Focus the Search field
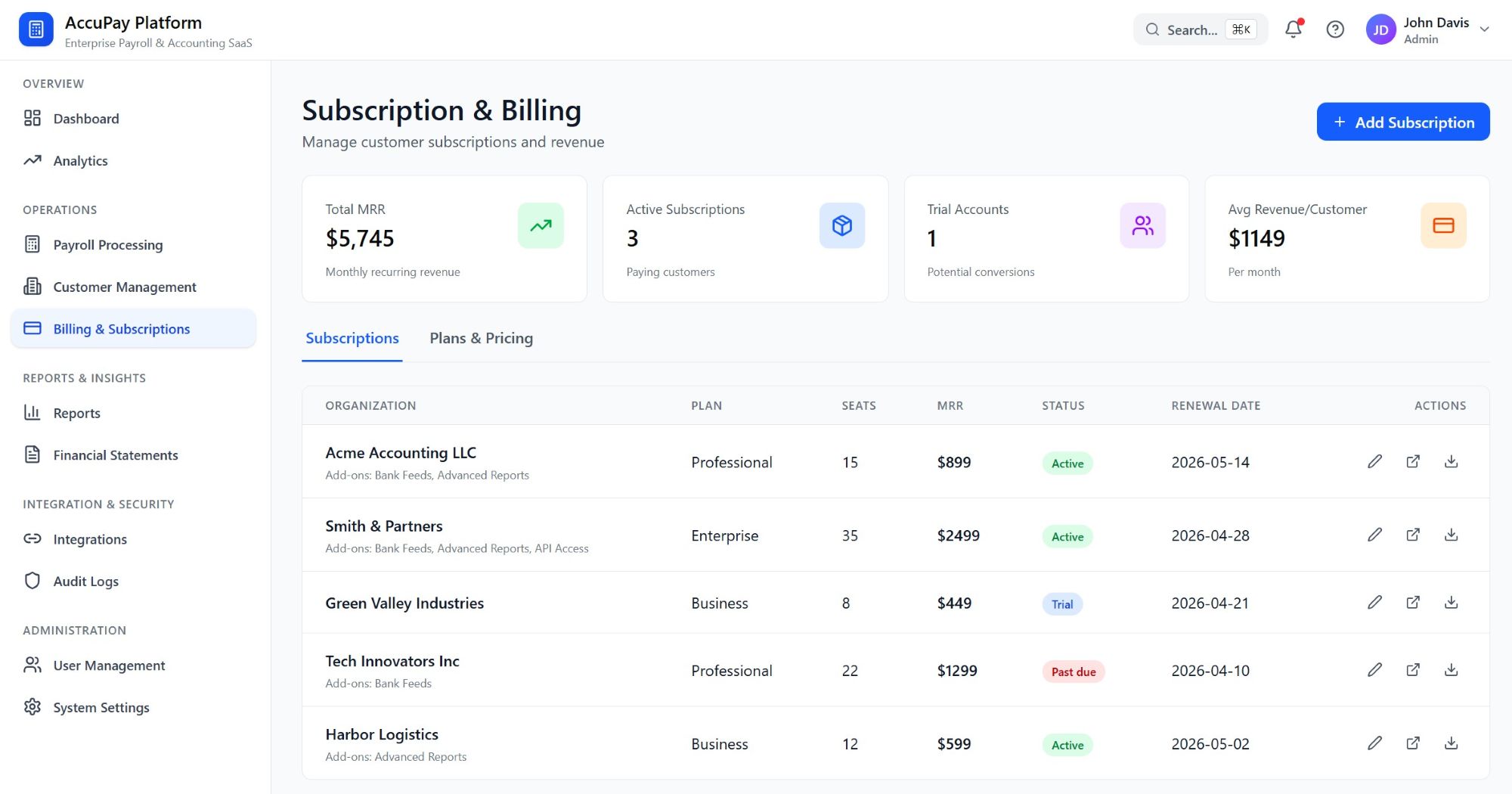 click(x=1201, y=29)
